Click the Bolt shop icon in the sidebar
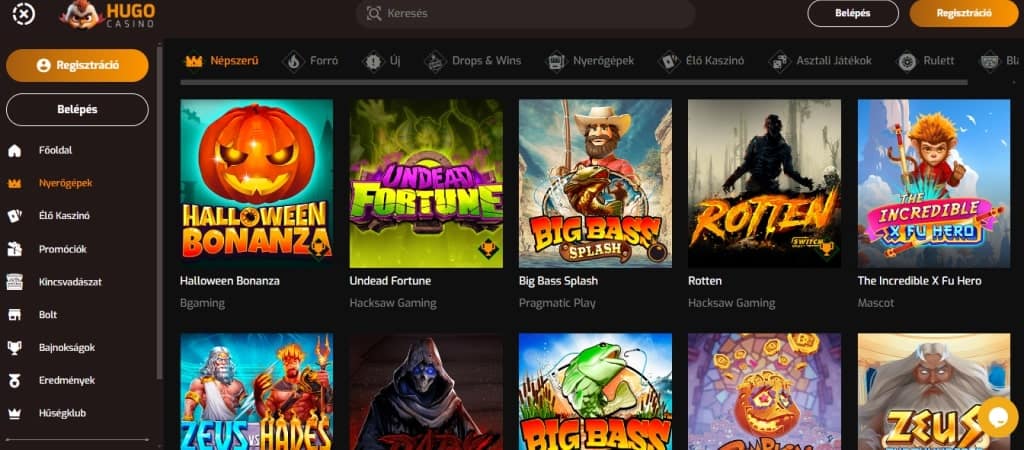The width and height of the screenshot is (1024, 450). pyautogui.click(x=14, y=315)
